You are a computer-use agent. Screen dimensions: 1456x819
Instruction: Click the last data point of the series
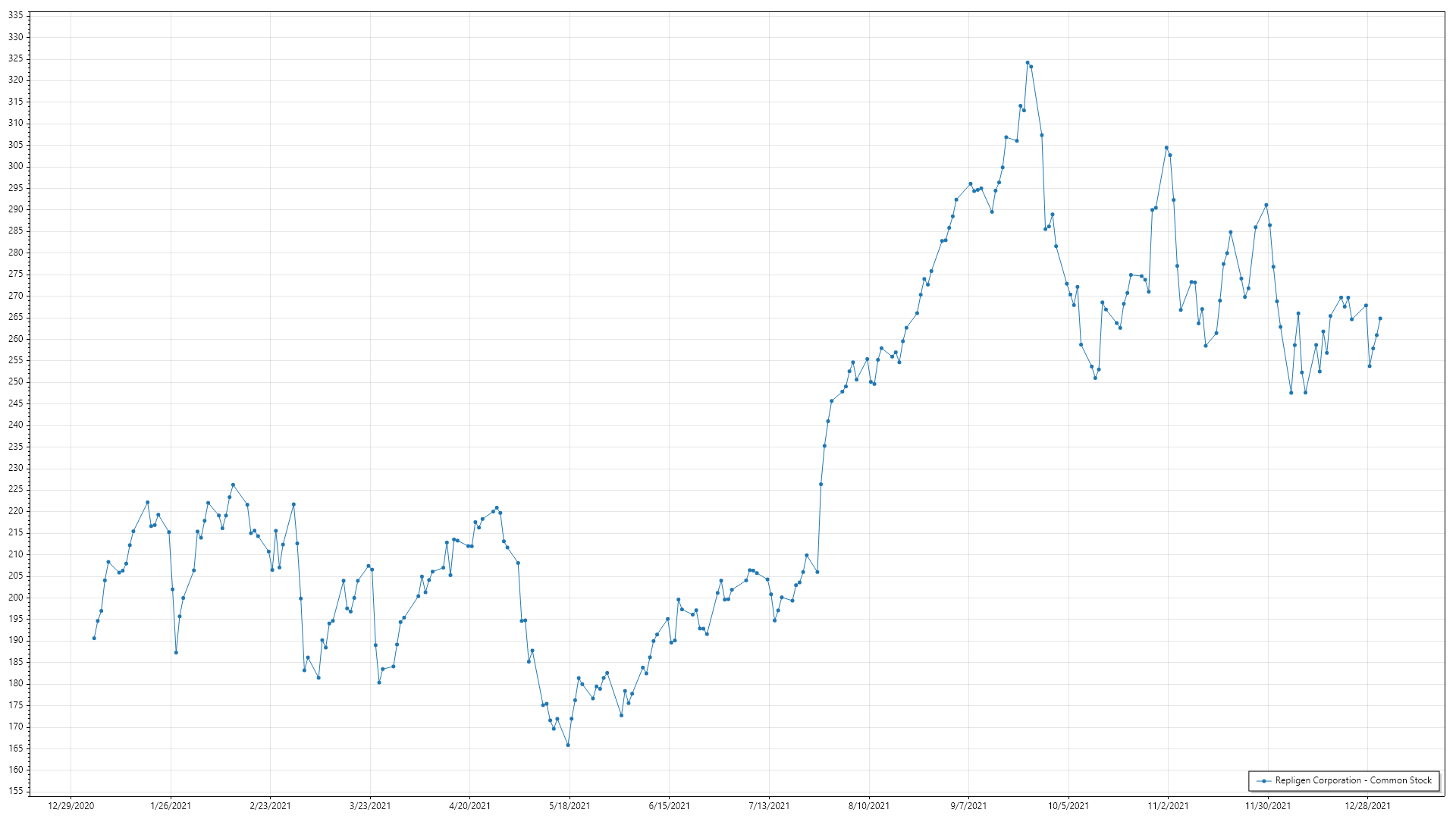point(1380,318)
